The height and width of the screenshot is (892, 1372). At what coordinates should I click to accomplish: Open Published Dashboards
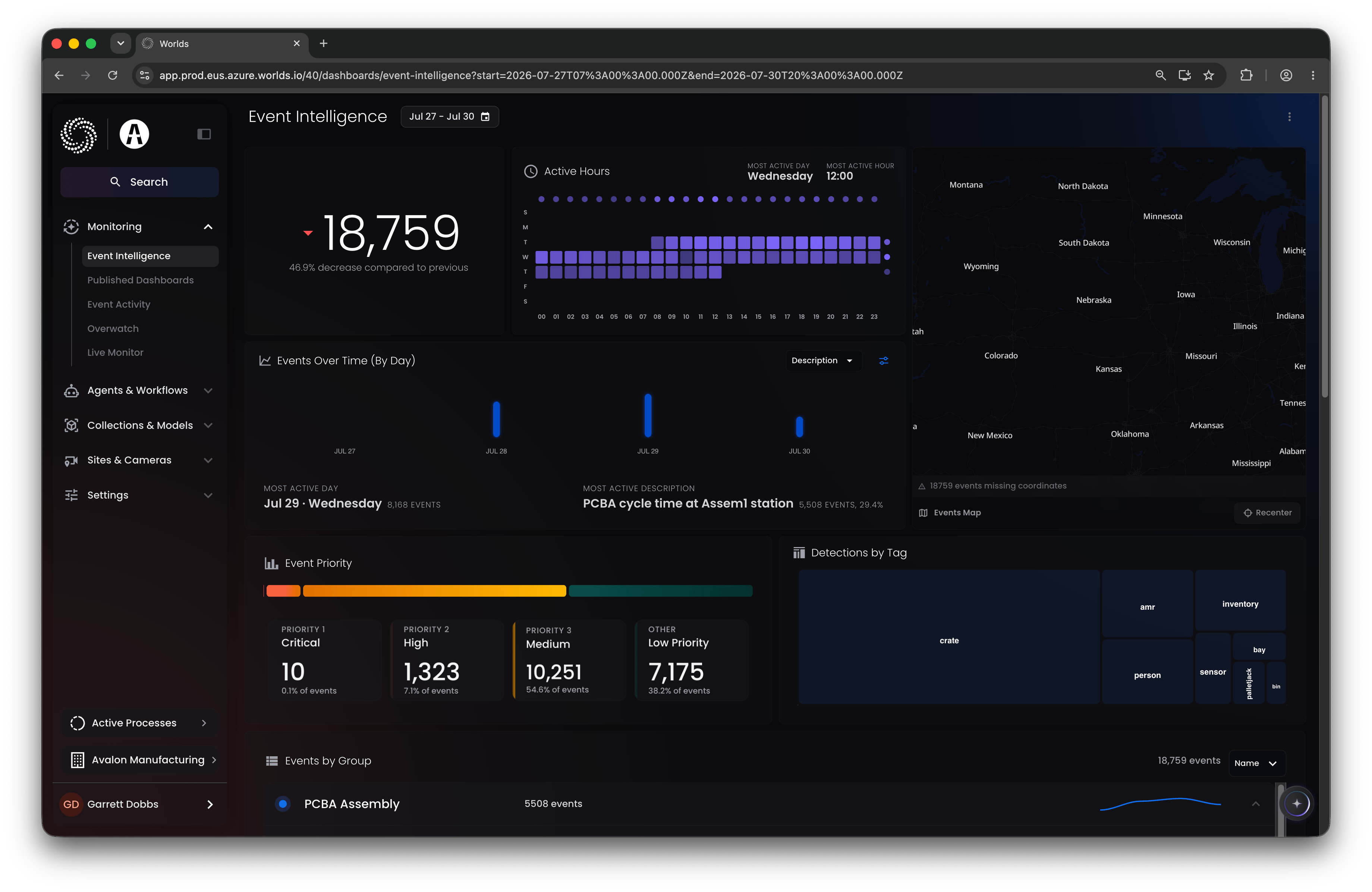[140, 280]
